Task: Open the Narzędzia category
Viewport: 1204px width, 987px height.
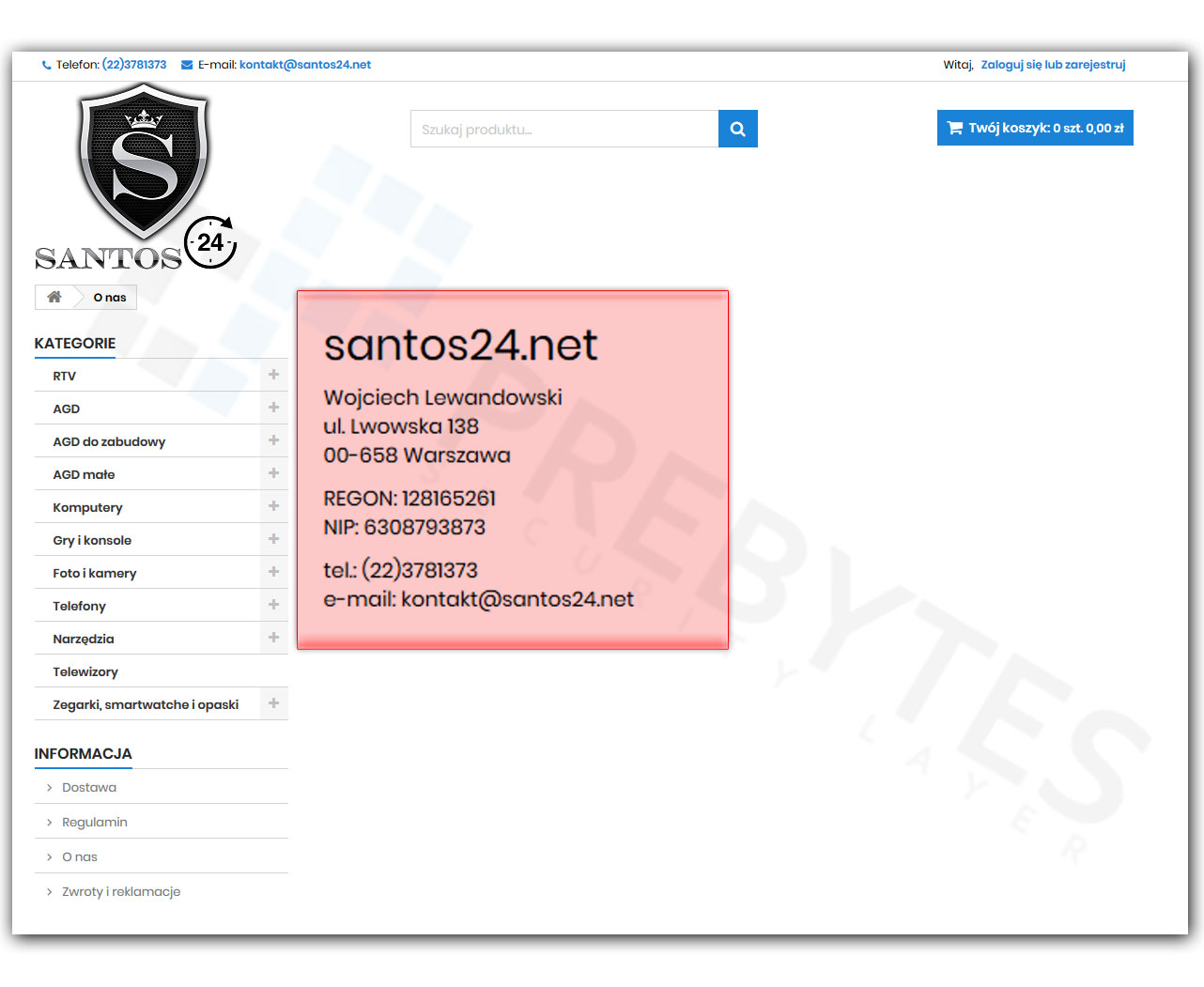Action: point(84,639)
